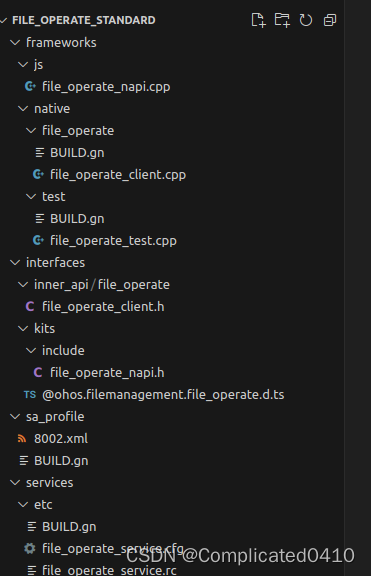The width and height of the screenshot is (371, 576).
Task: Open BUILD.gn inside the file_operate folder
Action: 77,152
